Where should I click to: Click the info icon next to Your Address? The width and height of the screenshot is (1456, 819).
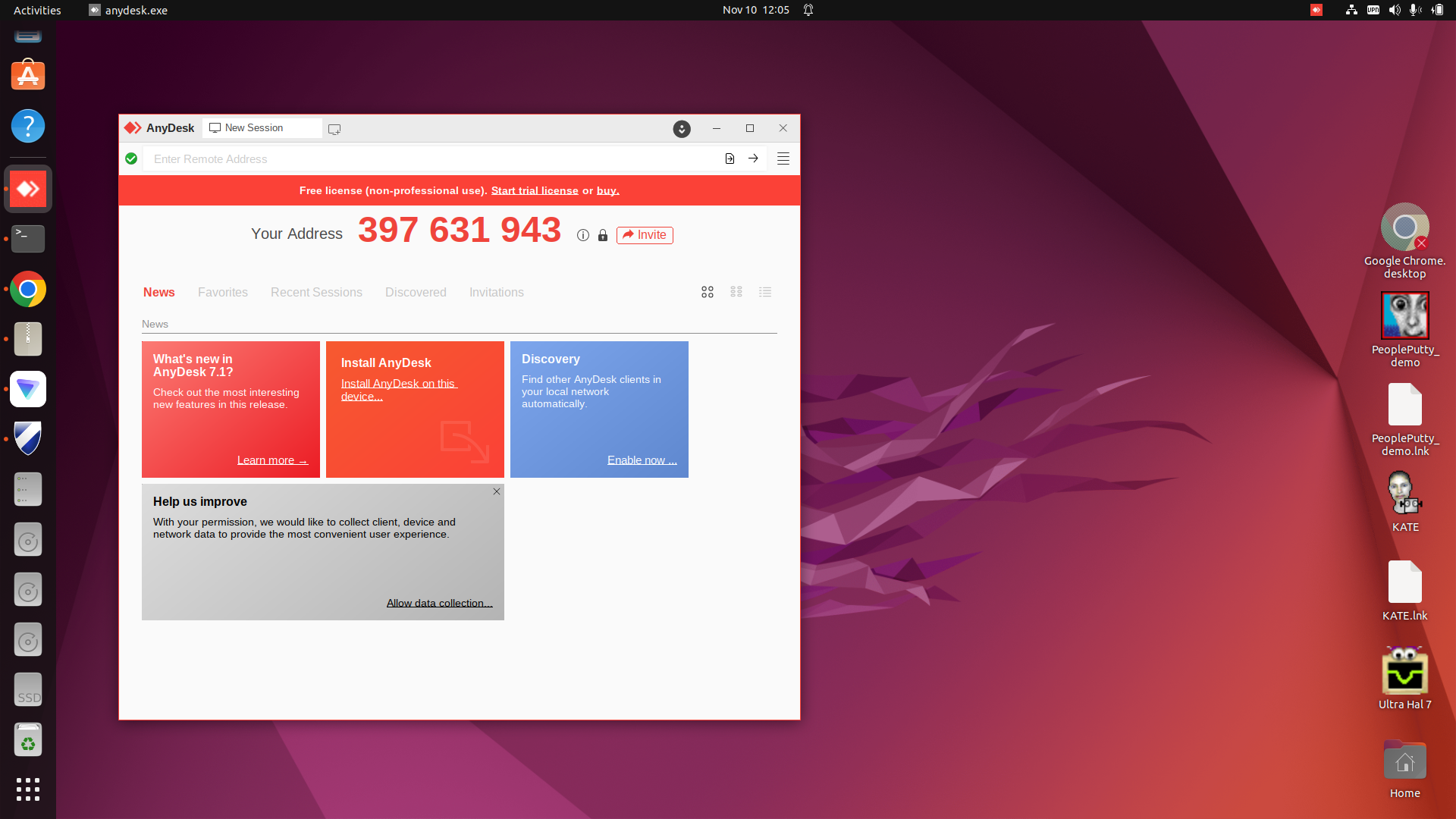pos(583,235)
